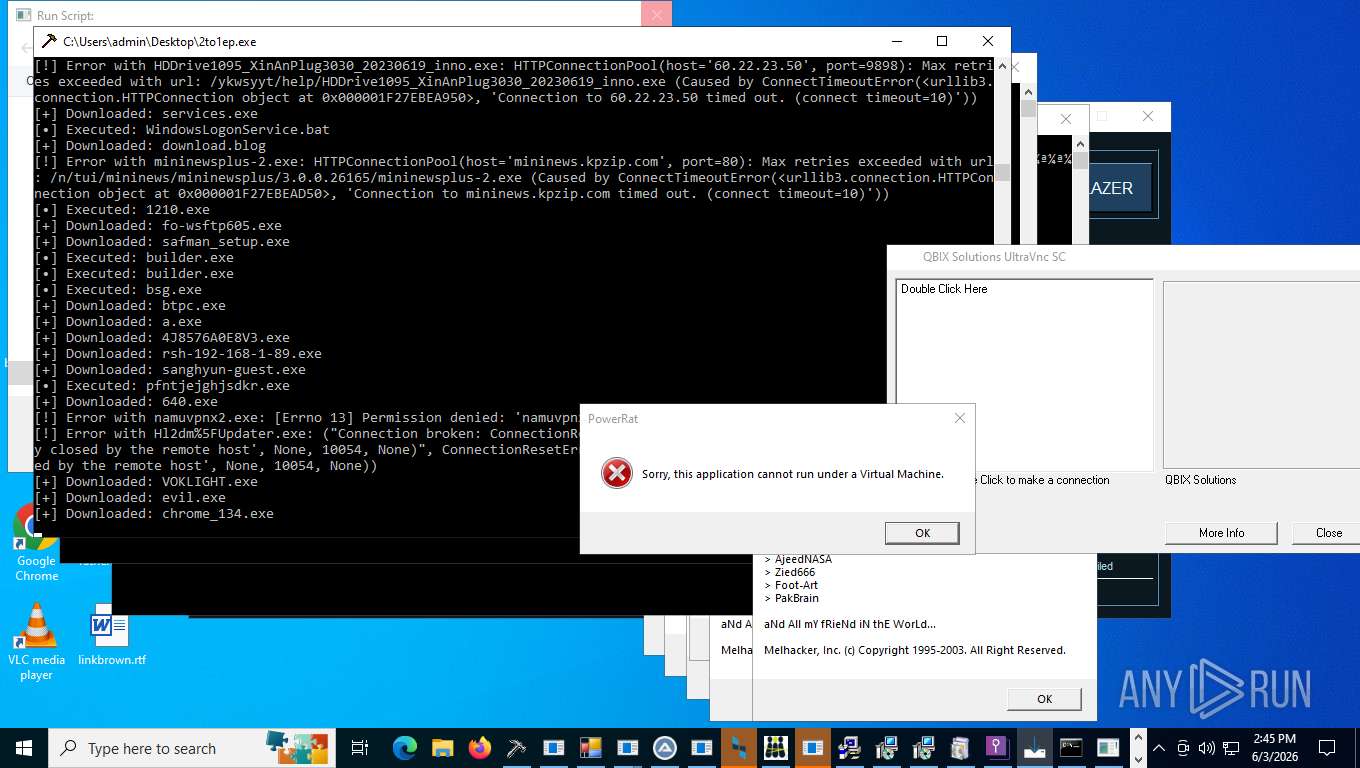Click the console scrollbar up arrow

click(1002, 67)
